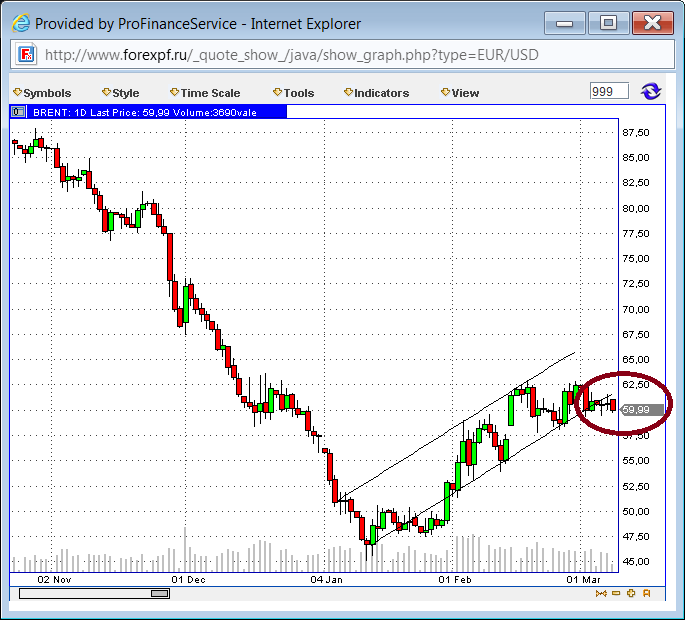Click the Internet Explorer logo in title bar
Image resolution: width=685 pixels, height=620 pixels.
click(x=19, y=22)
